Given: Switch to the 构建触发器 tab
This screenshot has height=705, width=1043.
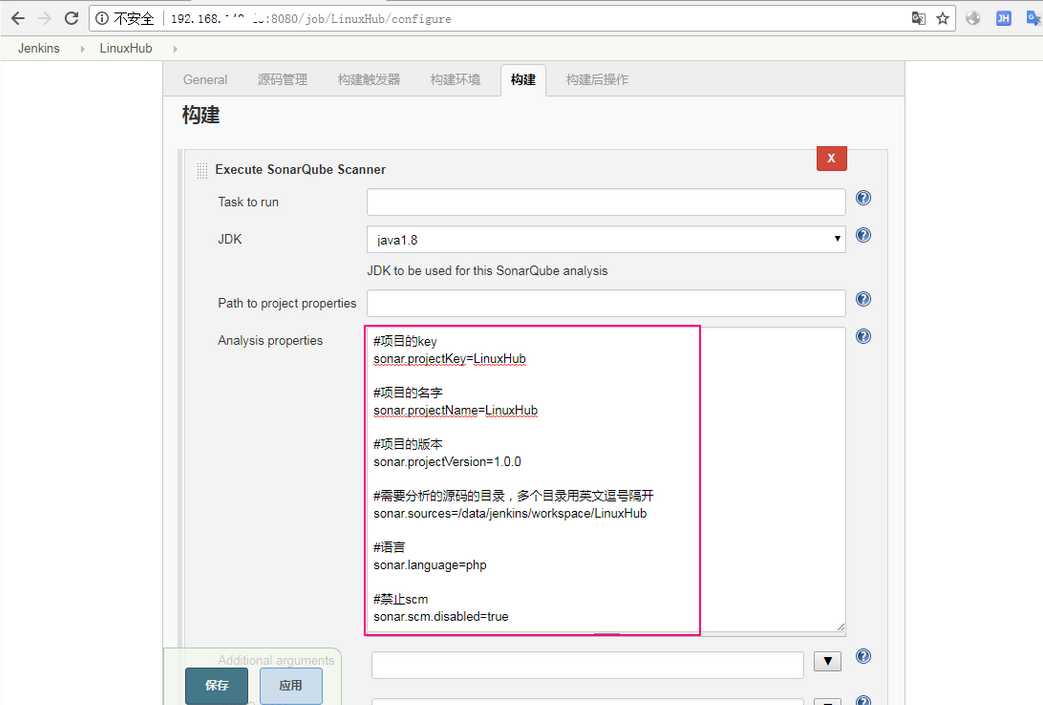Looking at the screenshot, I should [x=369, y=80].
